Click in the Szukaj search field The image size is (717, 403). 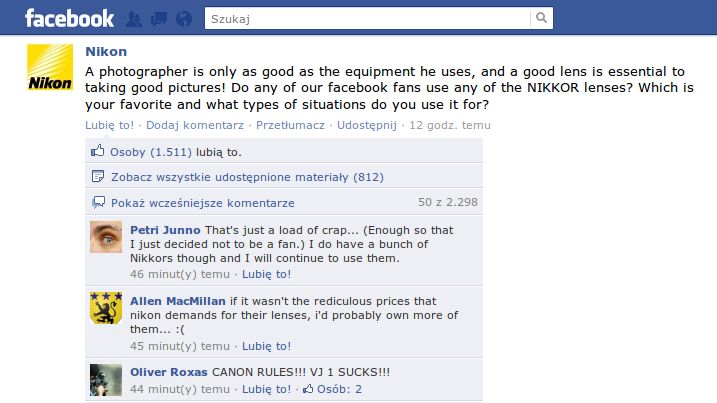tap(367, 18)
